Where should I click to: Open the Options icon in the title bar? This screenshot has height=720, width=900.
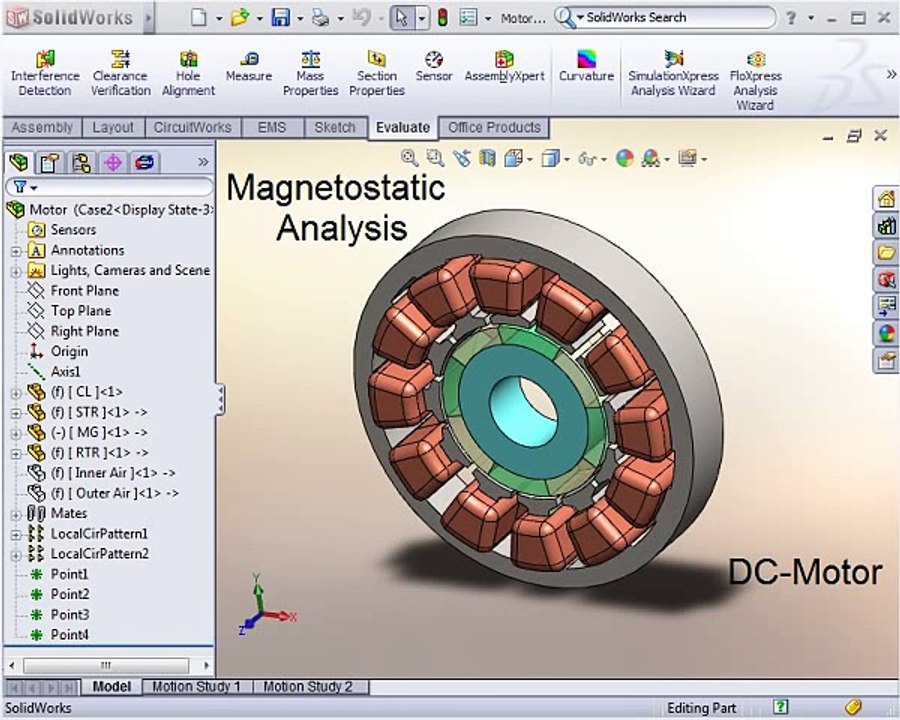(468, 18)
